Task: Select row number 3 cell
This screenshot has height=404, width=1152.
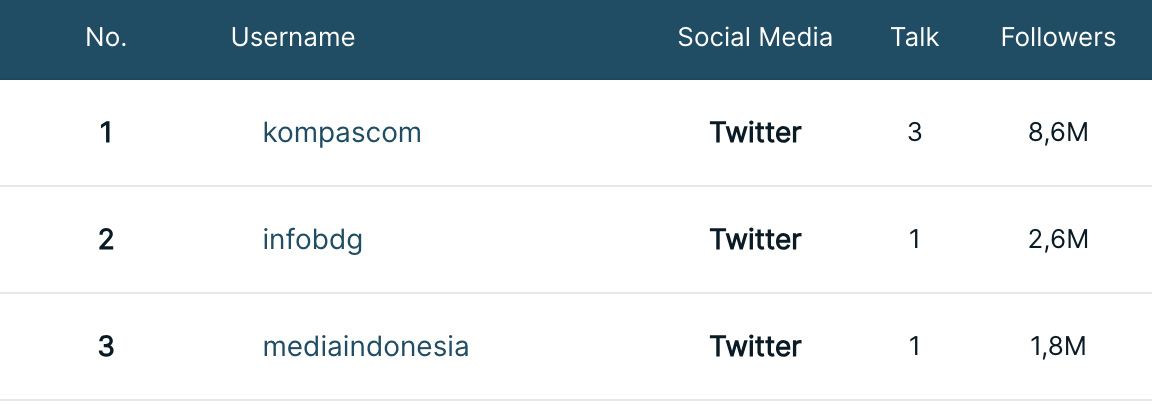Action: coord(106,346)
